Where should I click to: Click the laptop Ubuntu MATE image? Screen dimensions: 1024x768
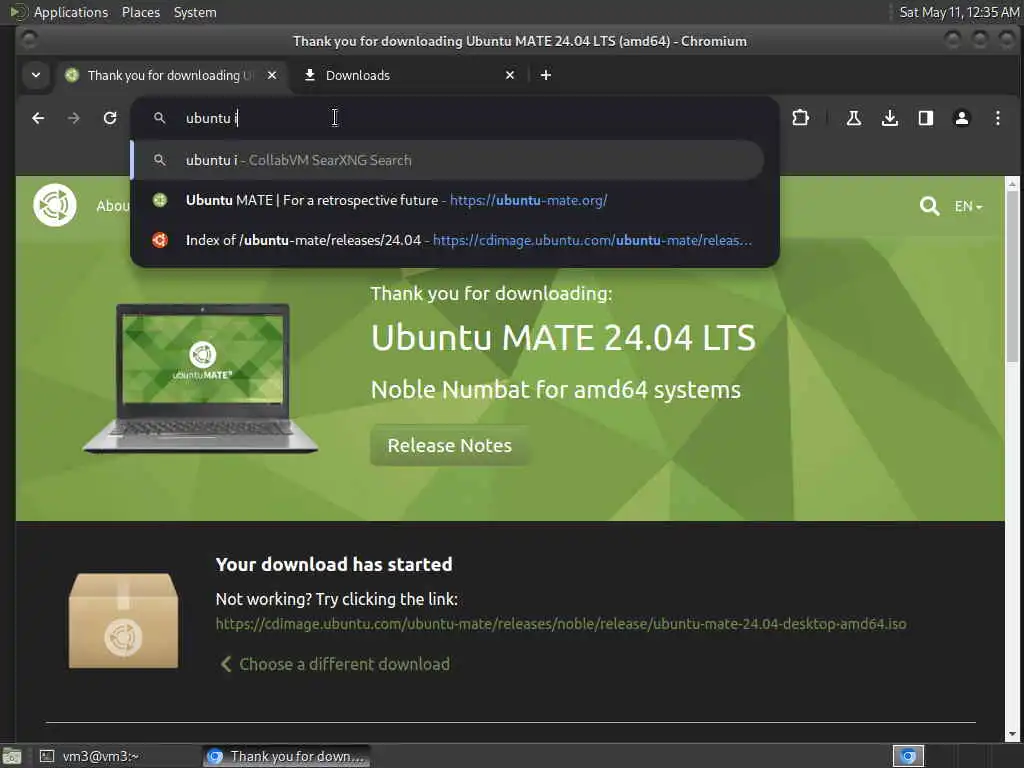click(x=201, y=379)
